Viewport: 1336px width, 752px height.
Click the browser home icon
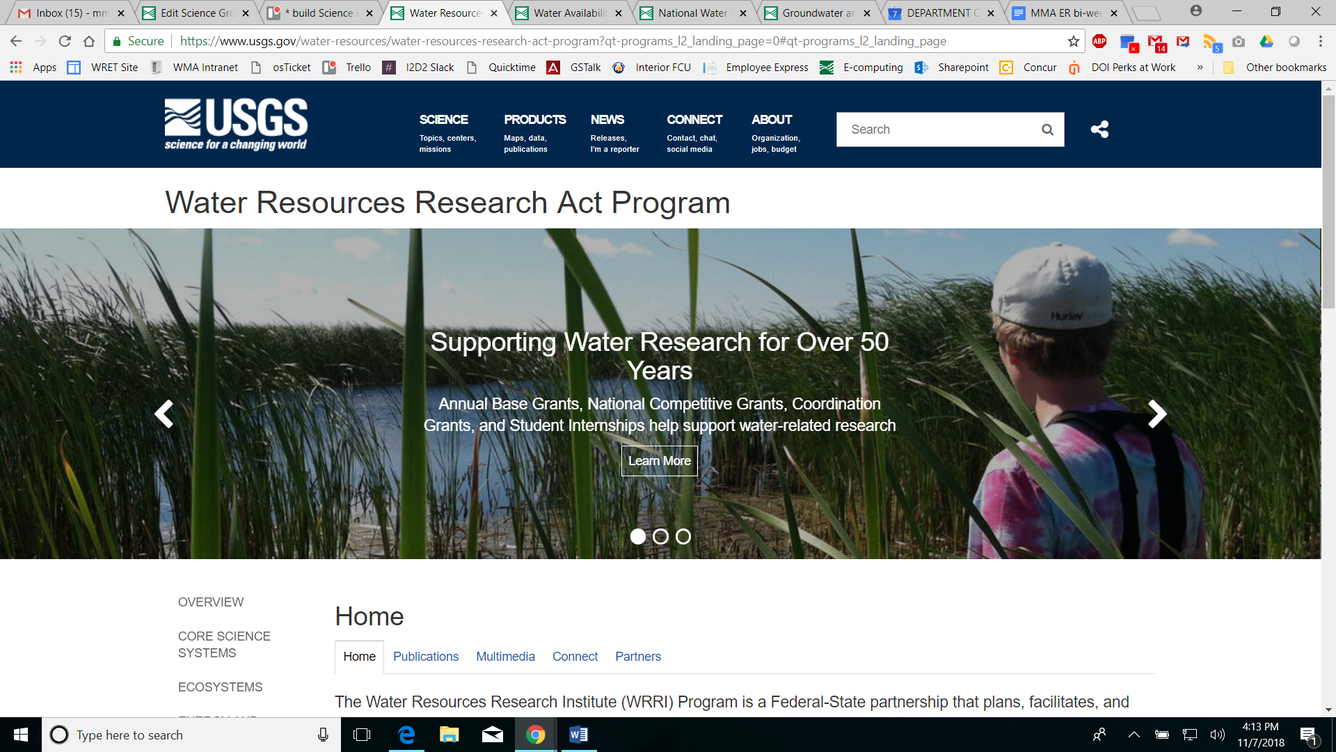[89, 41]
